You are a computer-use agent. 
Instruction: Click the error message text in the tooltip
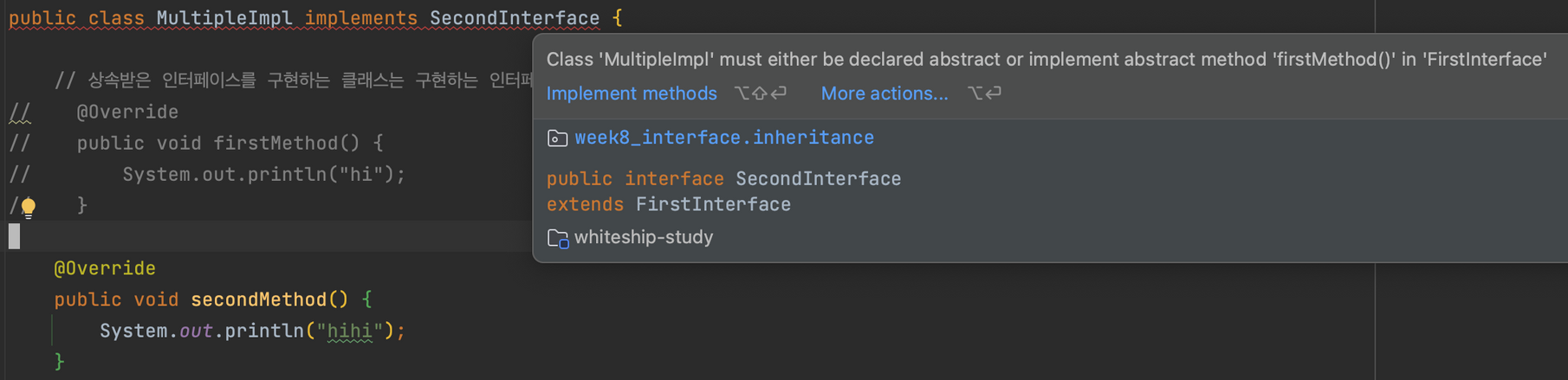point(1046,59)
